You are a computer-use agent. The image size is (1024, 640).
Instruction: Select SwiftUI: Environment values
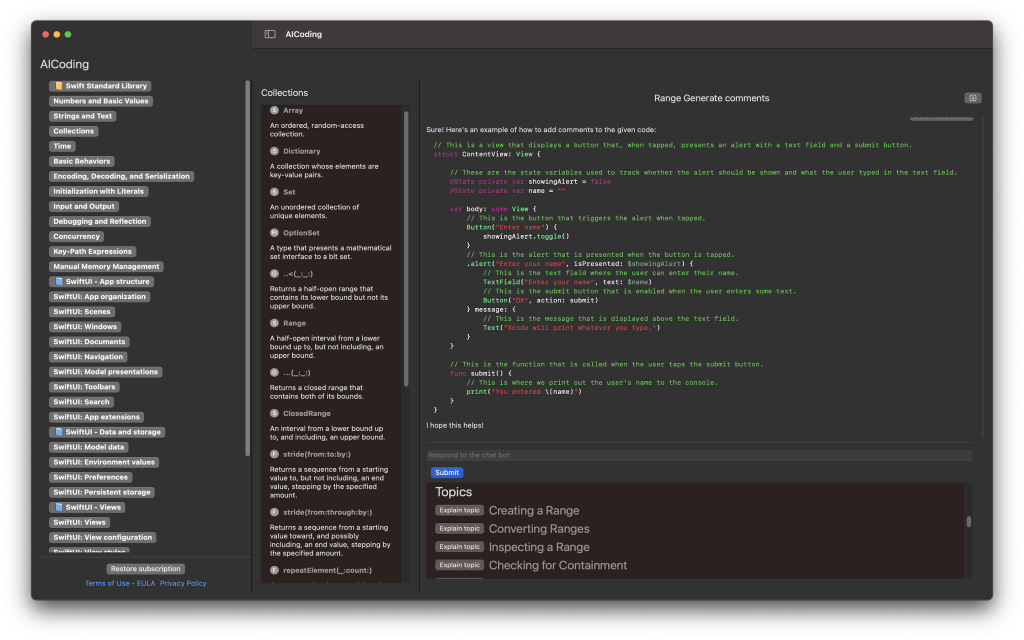coord(104,462)
